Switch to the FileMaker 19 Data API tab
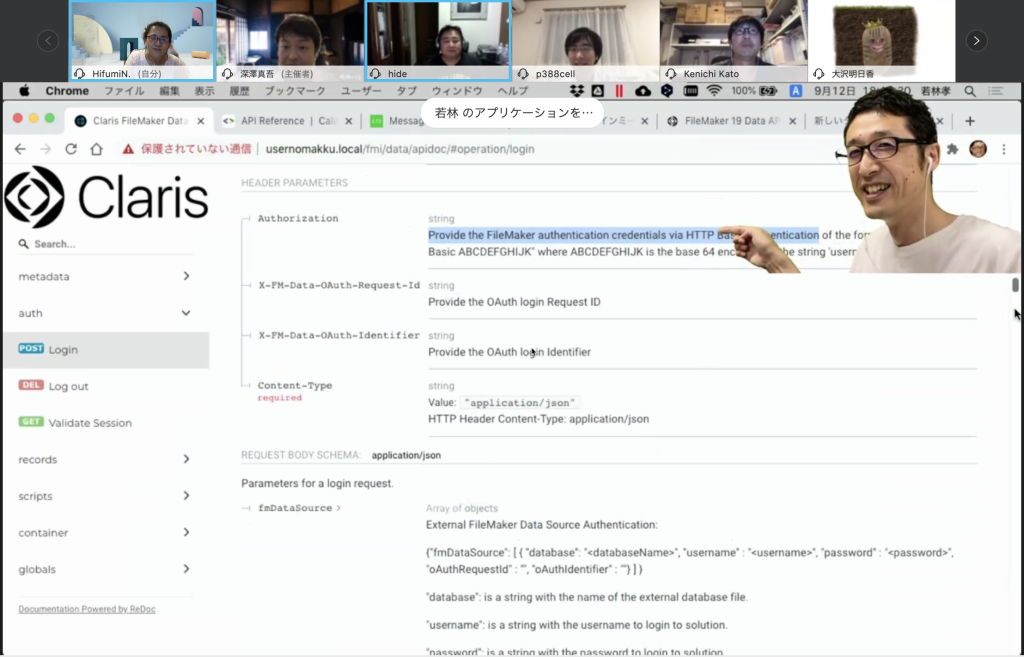Image resolution: width=1024 pixels, height=657 pixels. point(731,121)
